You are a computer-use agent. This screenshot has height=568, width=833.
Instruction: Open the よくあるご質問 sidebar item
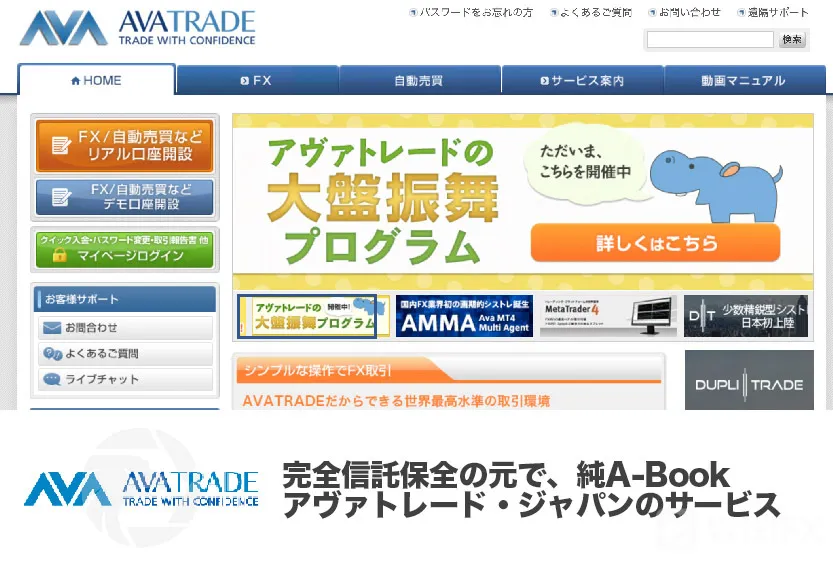pos(125,353)
